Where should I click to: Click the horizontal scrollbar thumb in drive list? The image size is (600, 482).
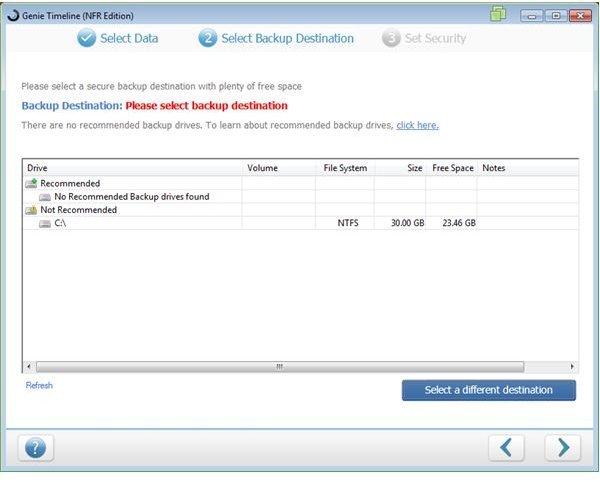pos(280,367)
